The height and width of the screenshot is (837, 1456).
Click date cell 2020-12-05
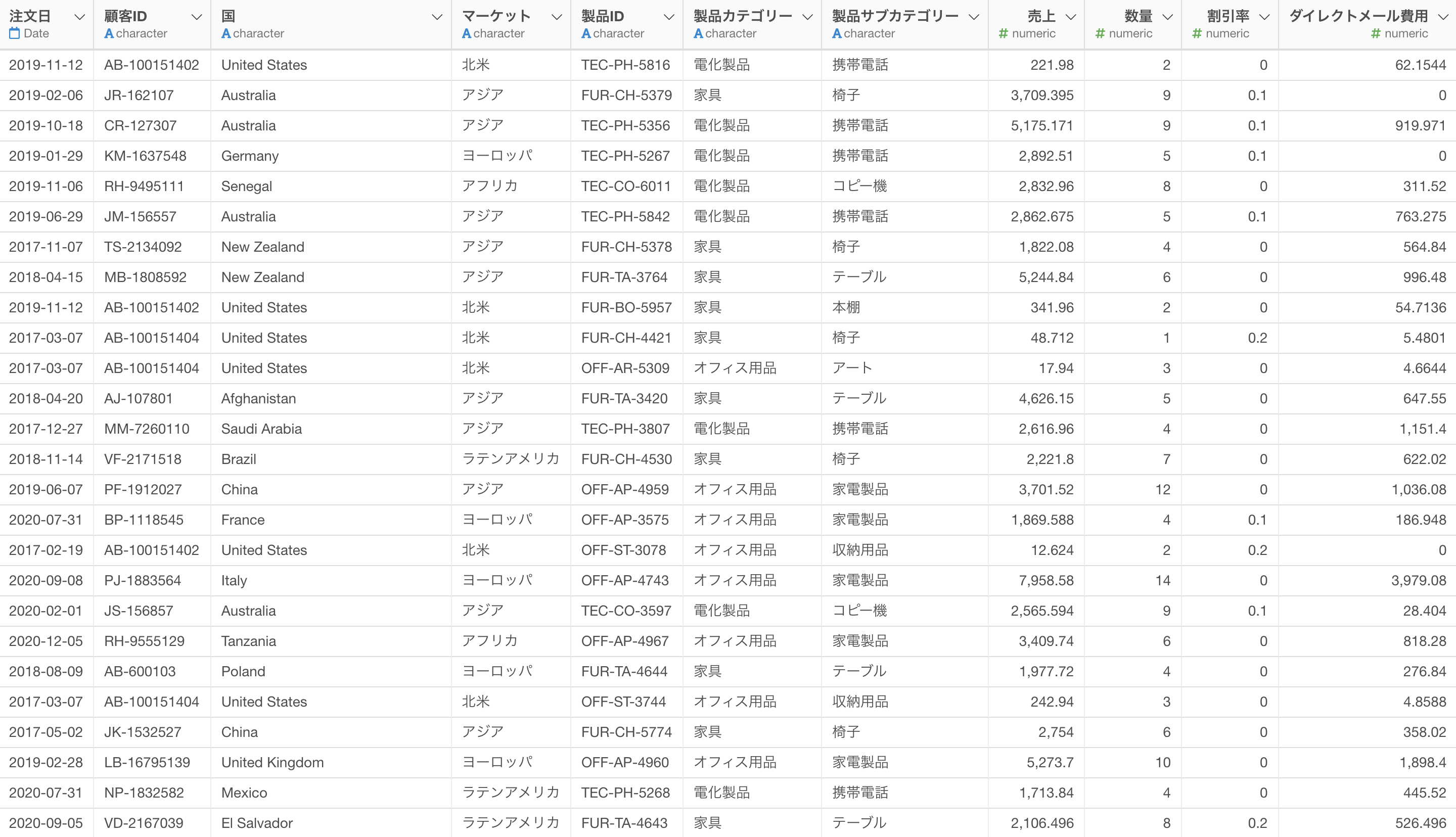[x=46, y=641]
